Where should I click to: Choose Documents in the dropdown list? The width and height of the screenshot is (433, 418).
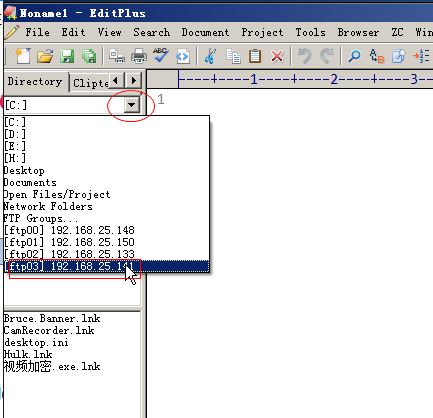coord(107,182)
